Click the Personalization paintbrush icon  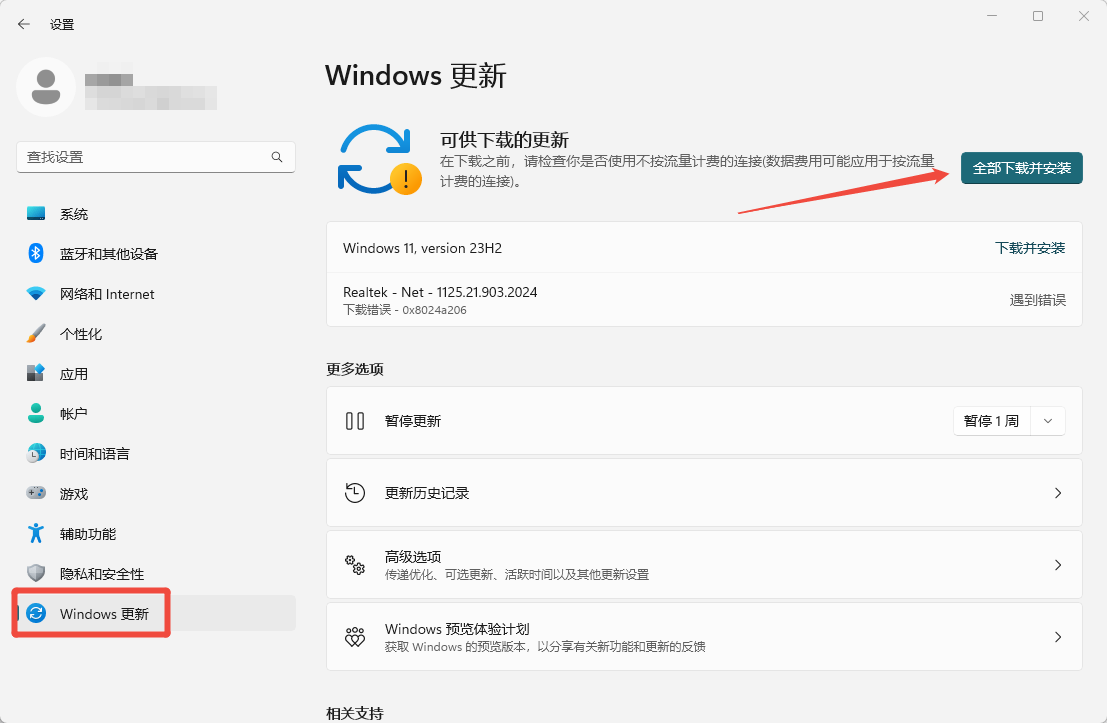click(36, 334)
